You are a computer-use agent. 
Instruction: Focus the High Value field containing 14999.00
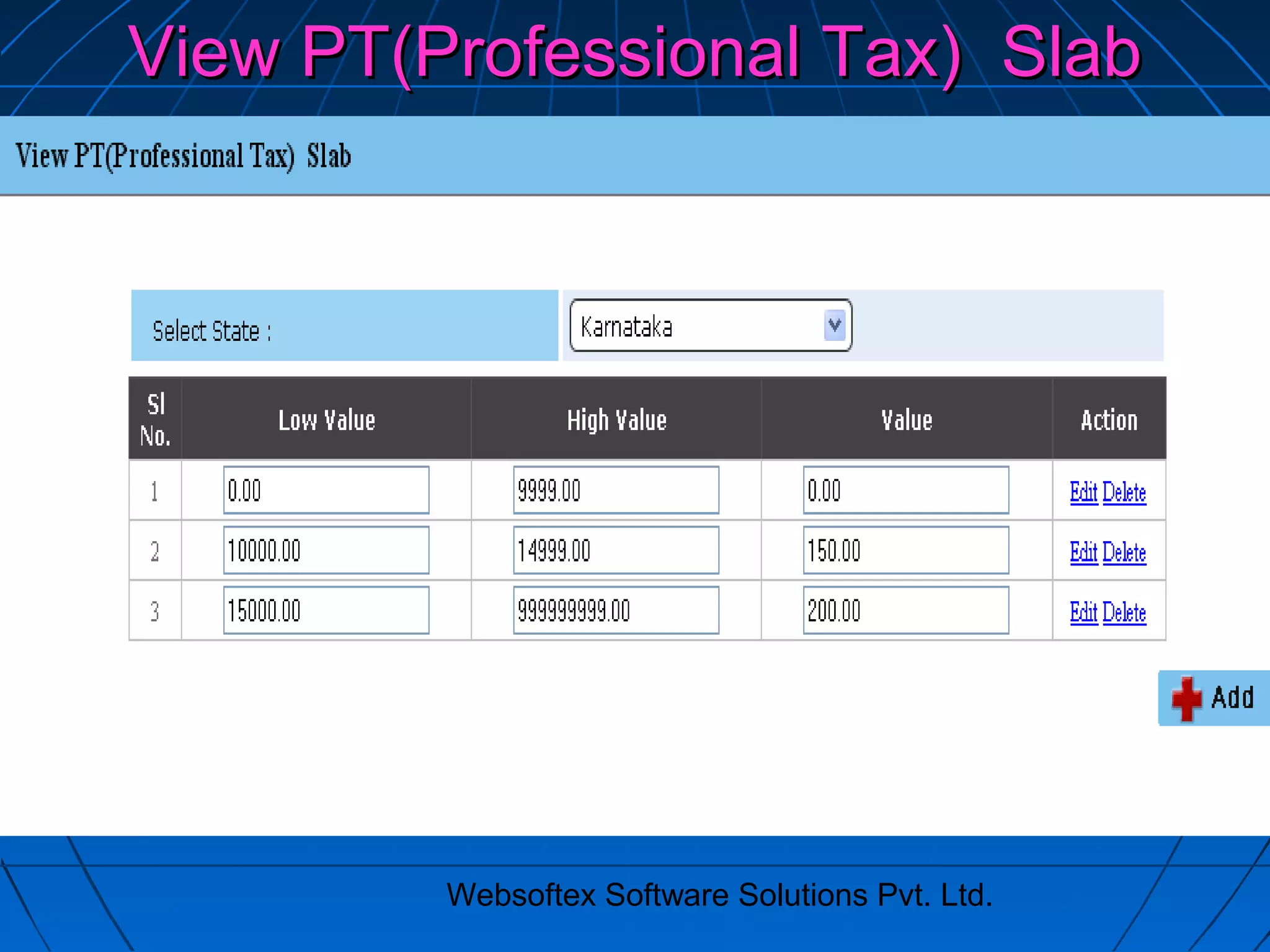[x=616, y=550]
